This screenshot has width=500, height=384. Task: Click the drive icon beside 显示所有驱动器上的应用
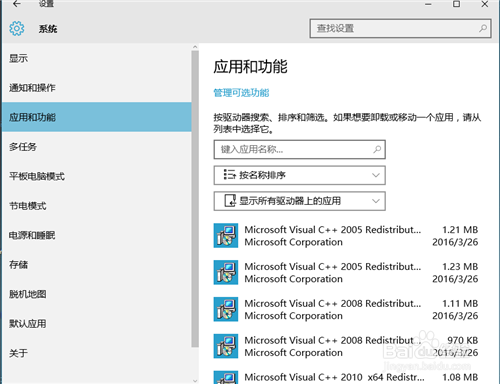(x=230, y=201)
